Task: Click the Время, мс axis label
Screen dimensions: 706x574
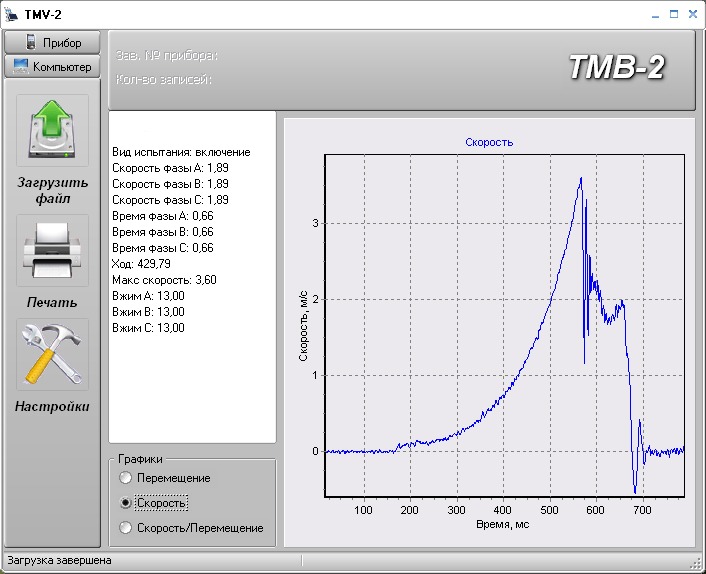Action: point(505,525)
